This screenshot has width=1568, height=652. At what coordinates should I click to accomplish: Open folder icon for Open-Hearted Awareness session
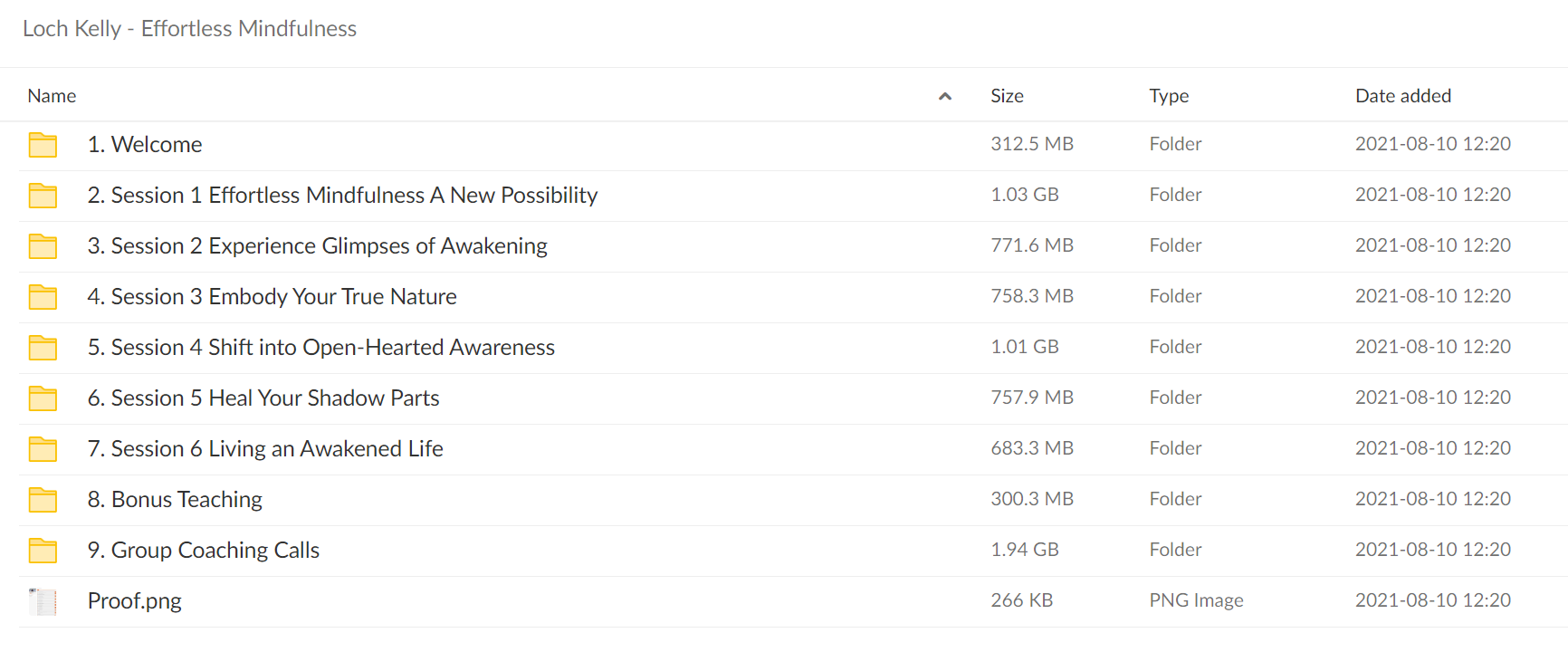click(x=43, y=348)
